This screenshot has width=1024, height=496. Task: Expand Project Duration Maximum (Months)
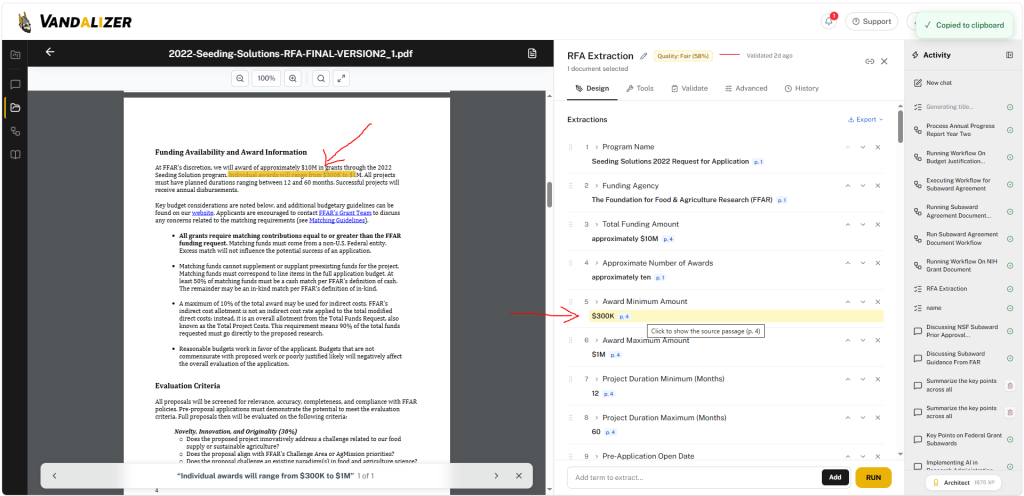[x=597, y=418]
